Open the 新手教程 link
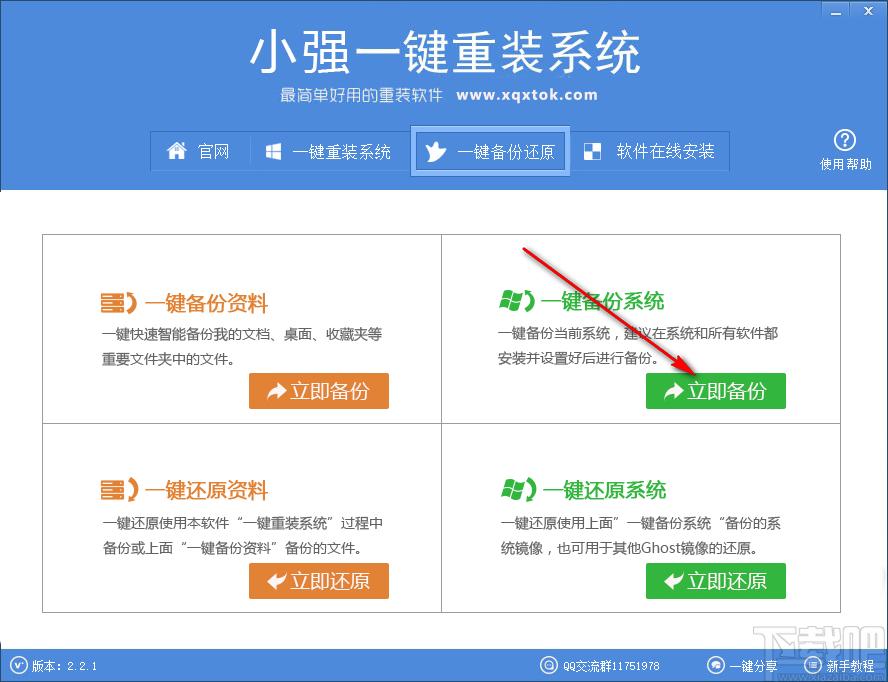 click(849, 666)
